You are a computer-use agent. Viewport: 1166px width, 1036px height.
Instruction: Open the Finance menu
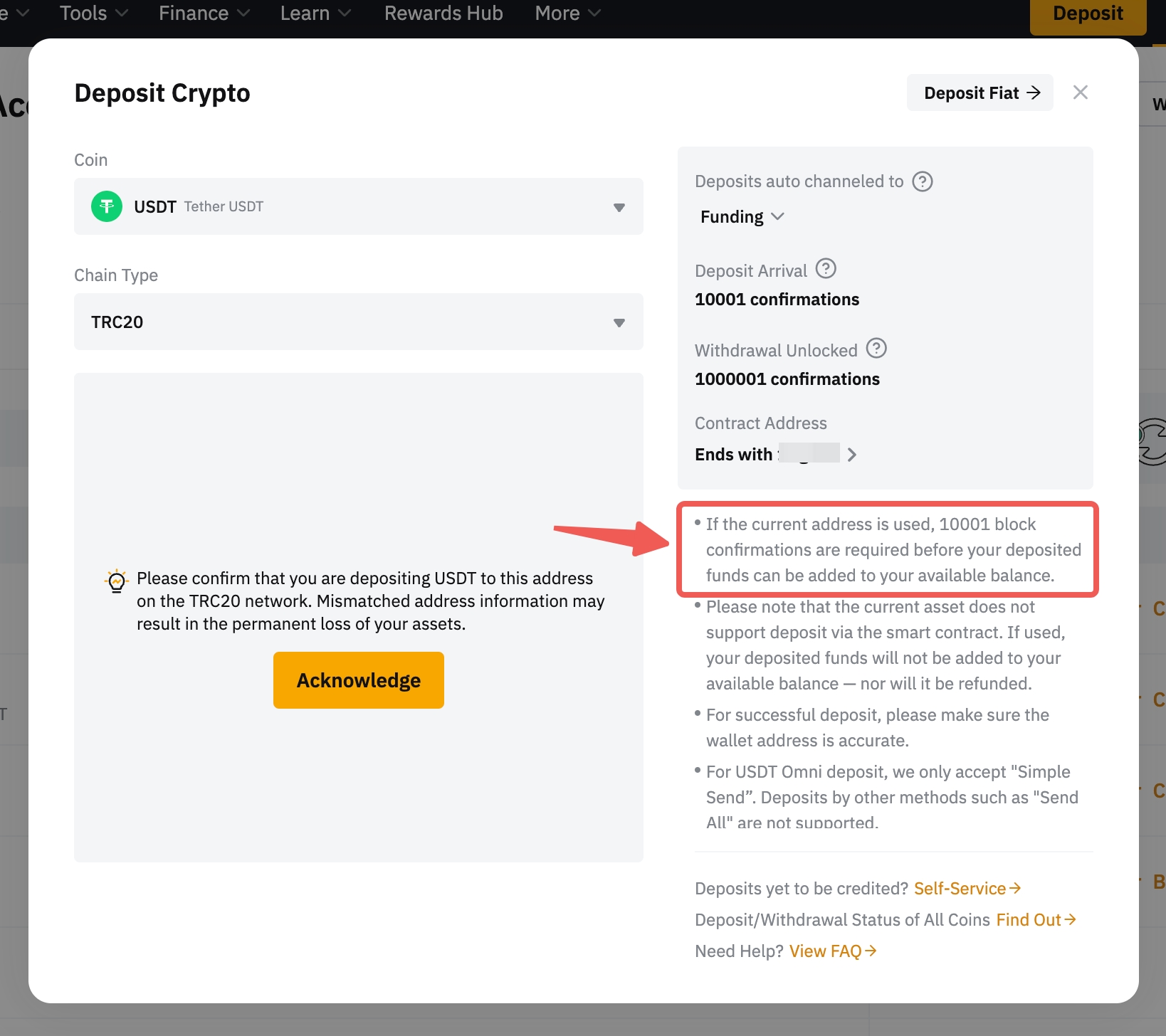[204, 14]
